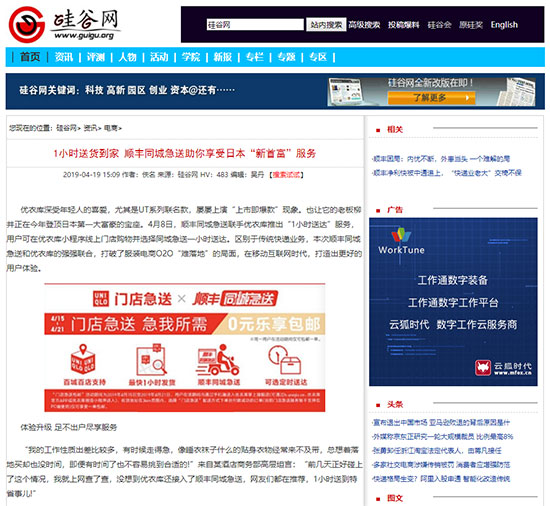Click the 站内搜索 search button

[x=326, y=25]
